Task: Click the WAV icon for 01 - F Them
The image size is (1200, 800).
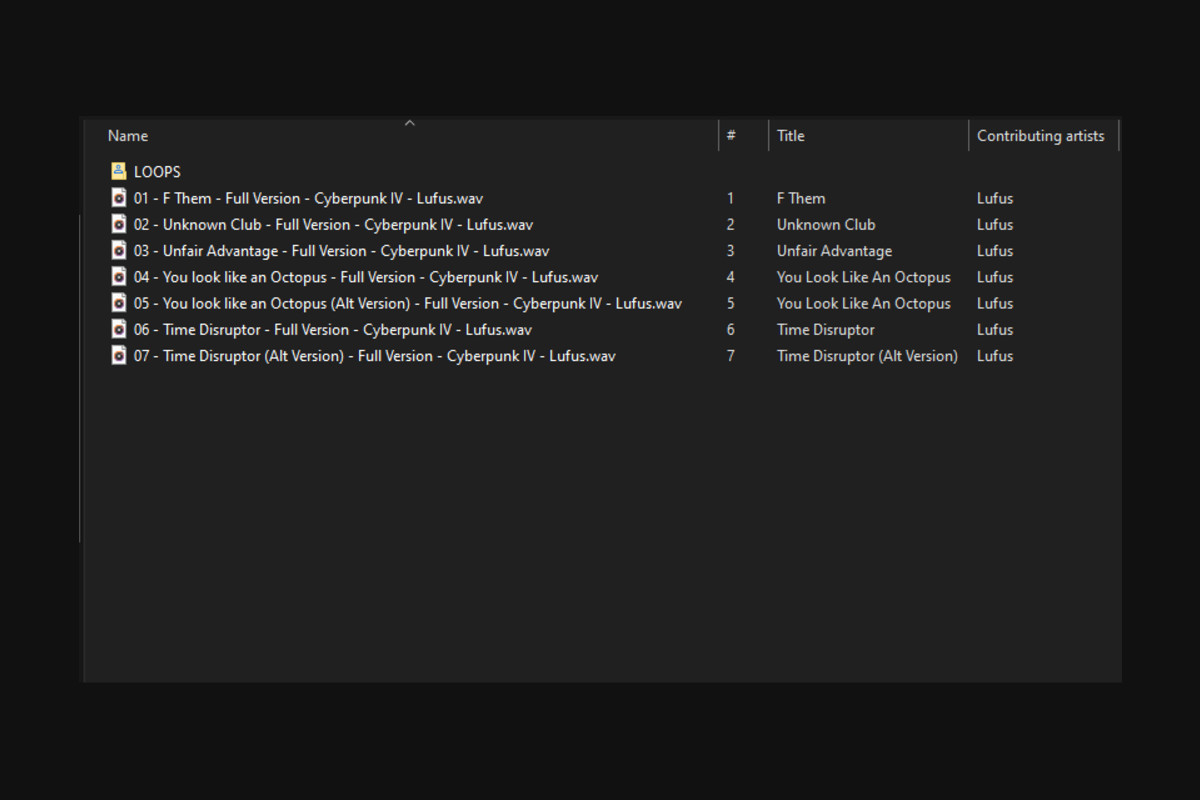Action: [118, 198]
